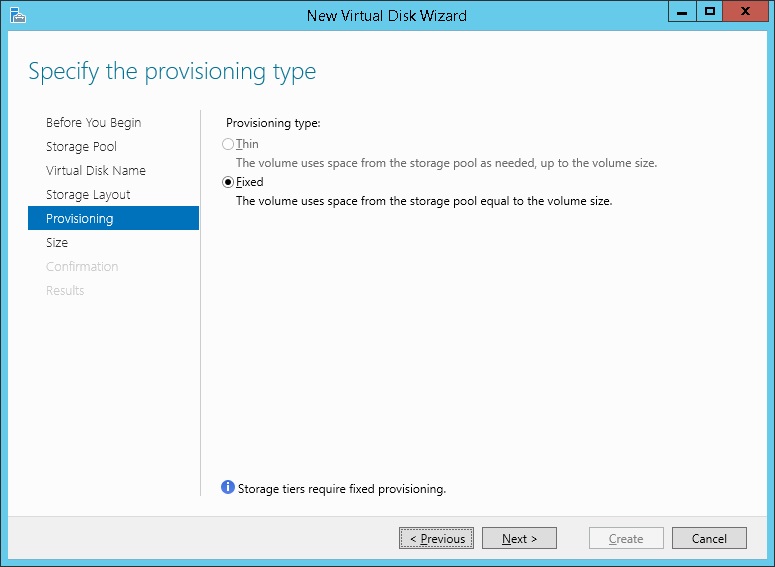Select the Thin provisioning radio button

click(228, 145)
